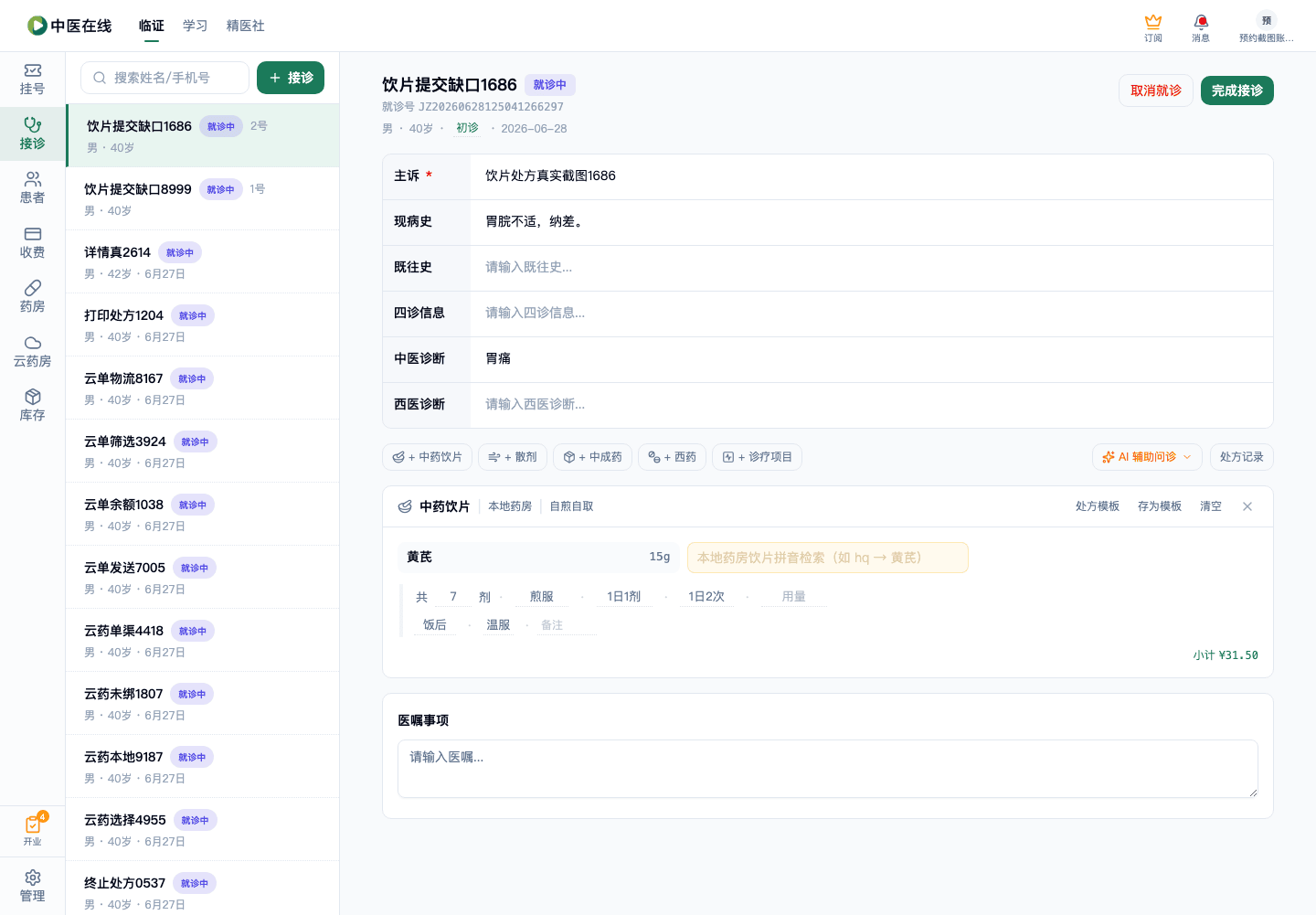Screen dimensions: 1316x915
Task: Select 本地药房 pharmacy option
Action: pos(510,506)
